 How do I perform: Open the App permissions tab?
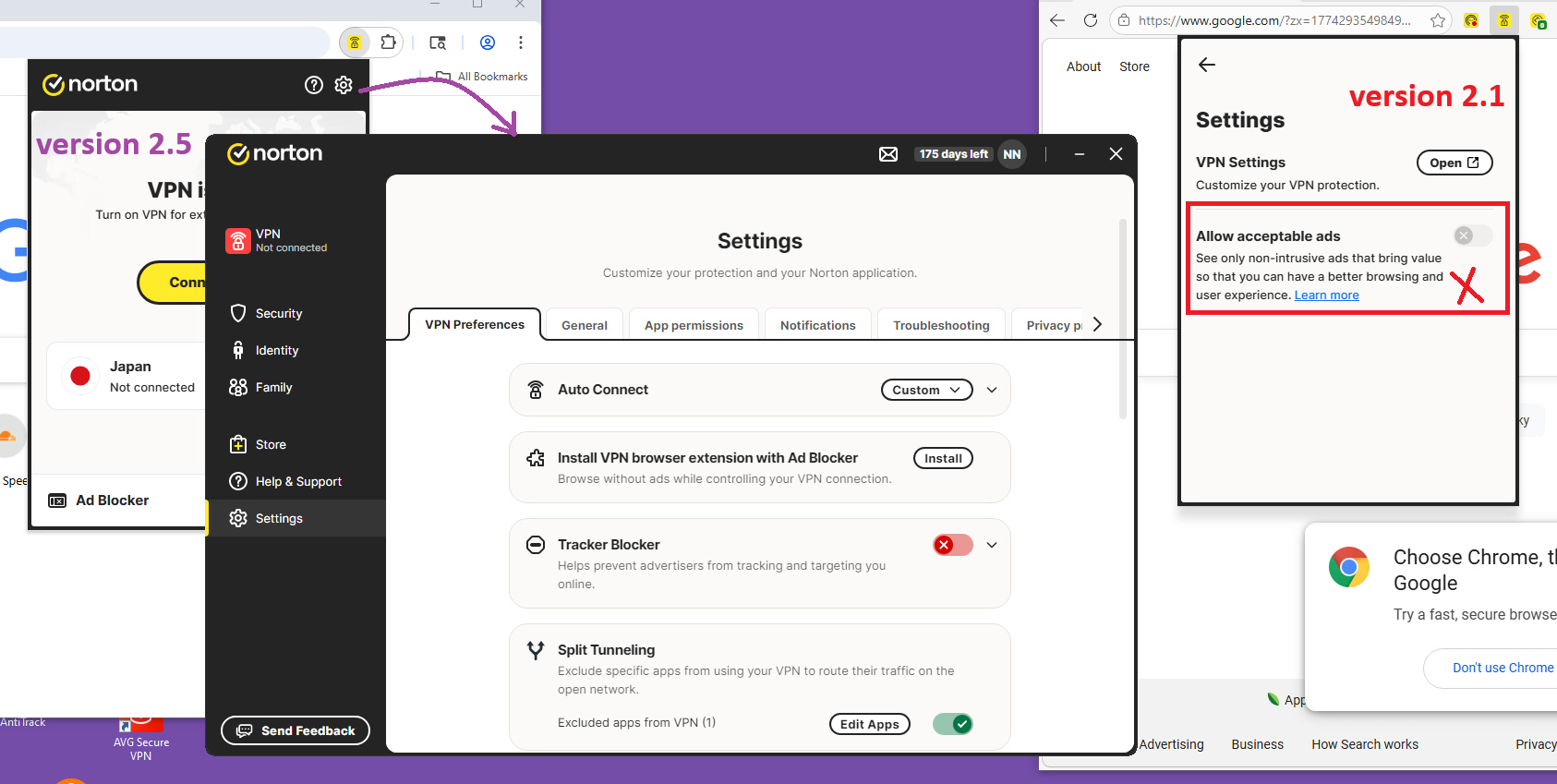point(694,325)
